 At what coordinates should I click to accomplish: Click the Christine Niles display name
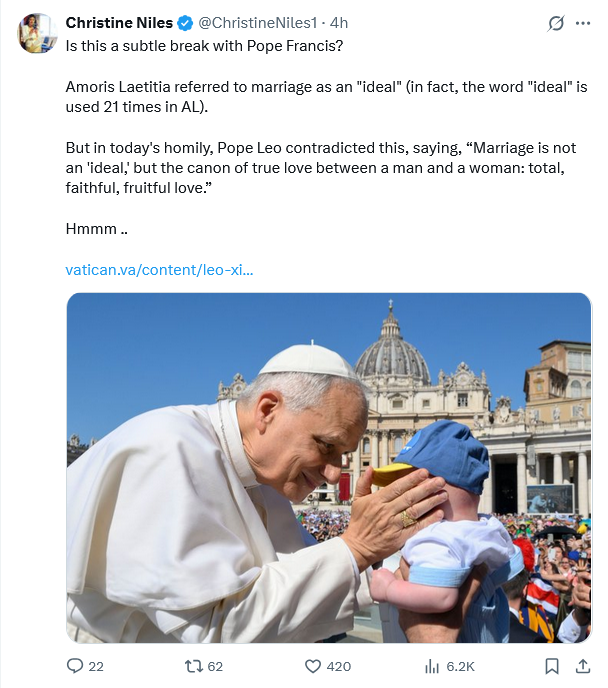(x=119, y=23)
